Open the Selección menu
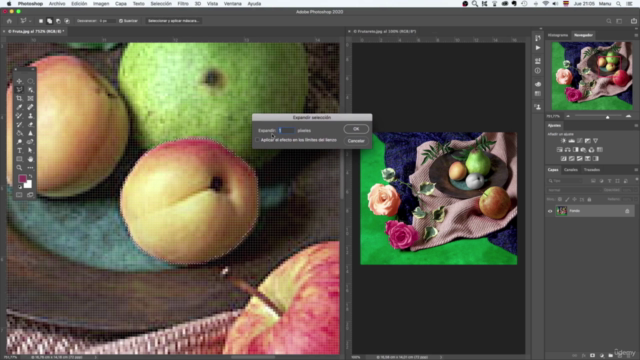The height and width of the screenshot is (360, 640). pyautogui.click(x=161, y=4)
